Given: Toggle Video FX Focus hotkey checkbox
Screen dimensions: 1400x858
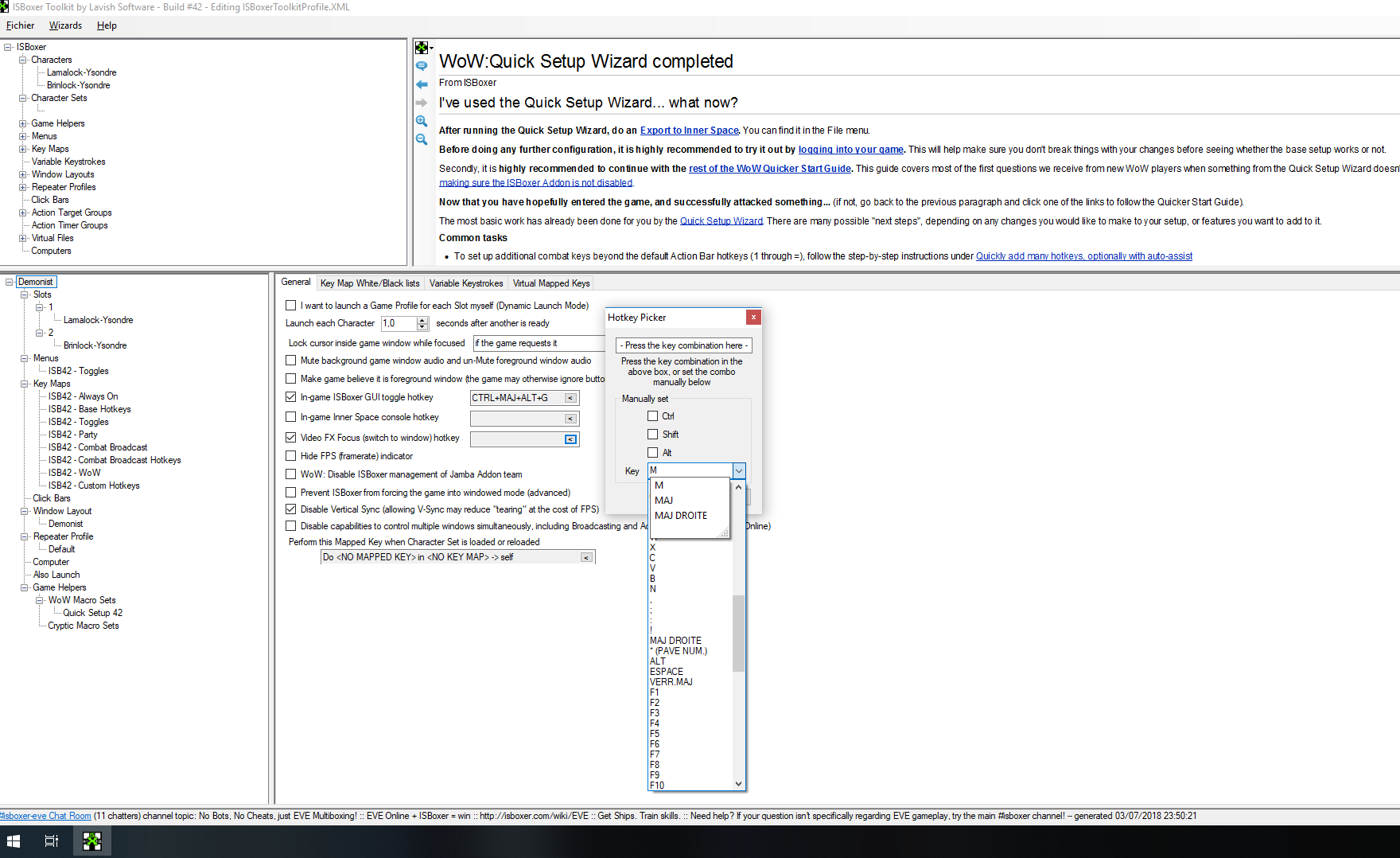Looking at the screenshot, I should [x=291, y=438].
